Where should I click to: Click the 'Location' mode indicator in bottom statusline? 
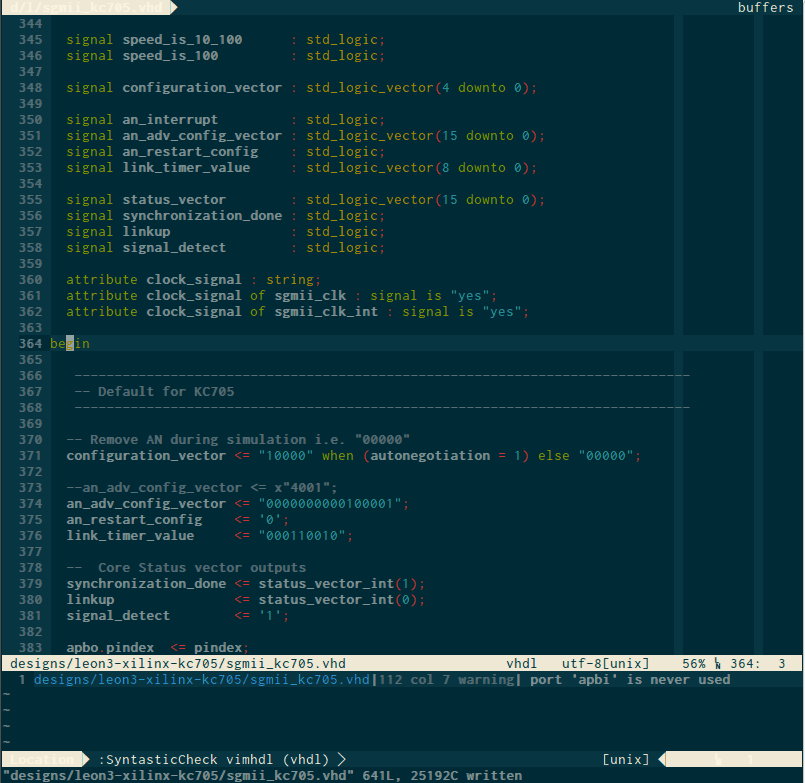coord(42,759)
